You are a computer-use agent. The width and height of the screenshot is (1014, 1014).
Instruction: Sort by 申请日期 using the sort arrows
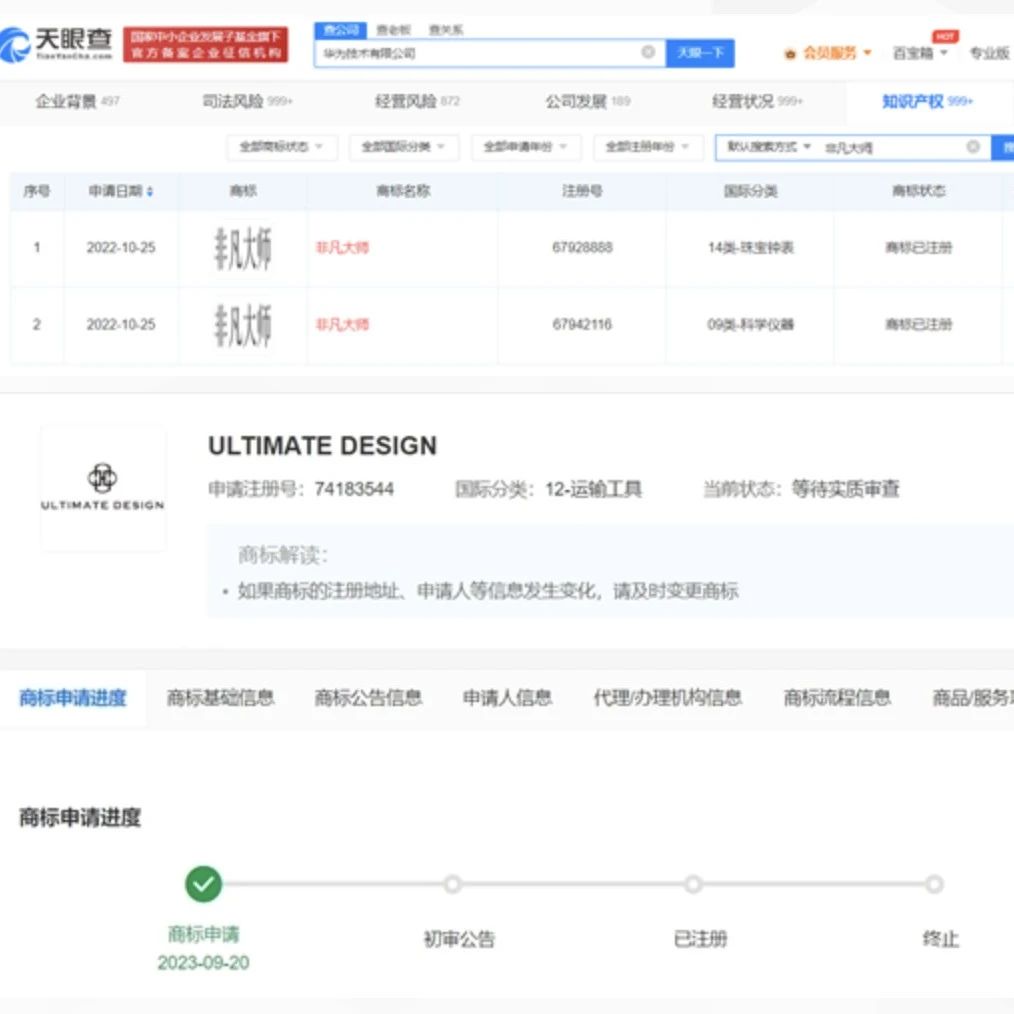150,191
